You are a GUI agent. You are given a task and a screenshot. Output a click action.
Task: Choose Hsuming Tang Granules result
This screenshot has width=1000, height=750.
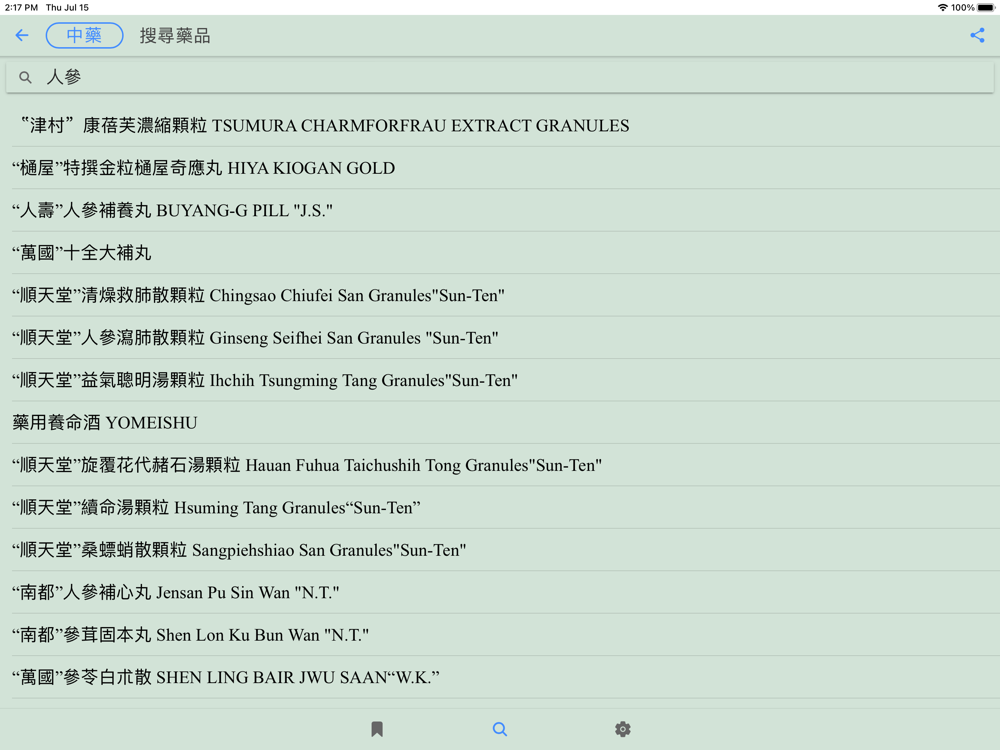tap(500, 507)
